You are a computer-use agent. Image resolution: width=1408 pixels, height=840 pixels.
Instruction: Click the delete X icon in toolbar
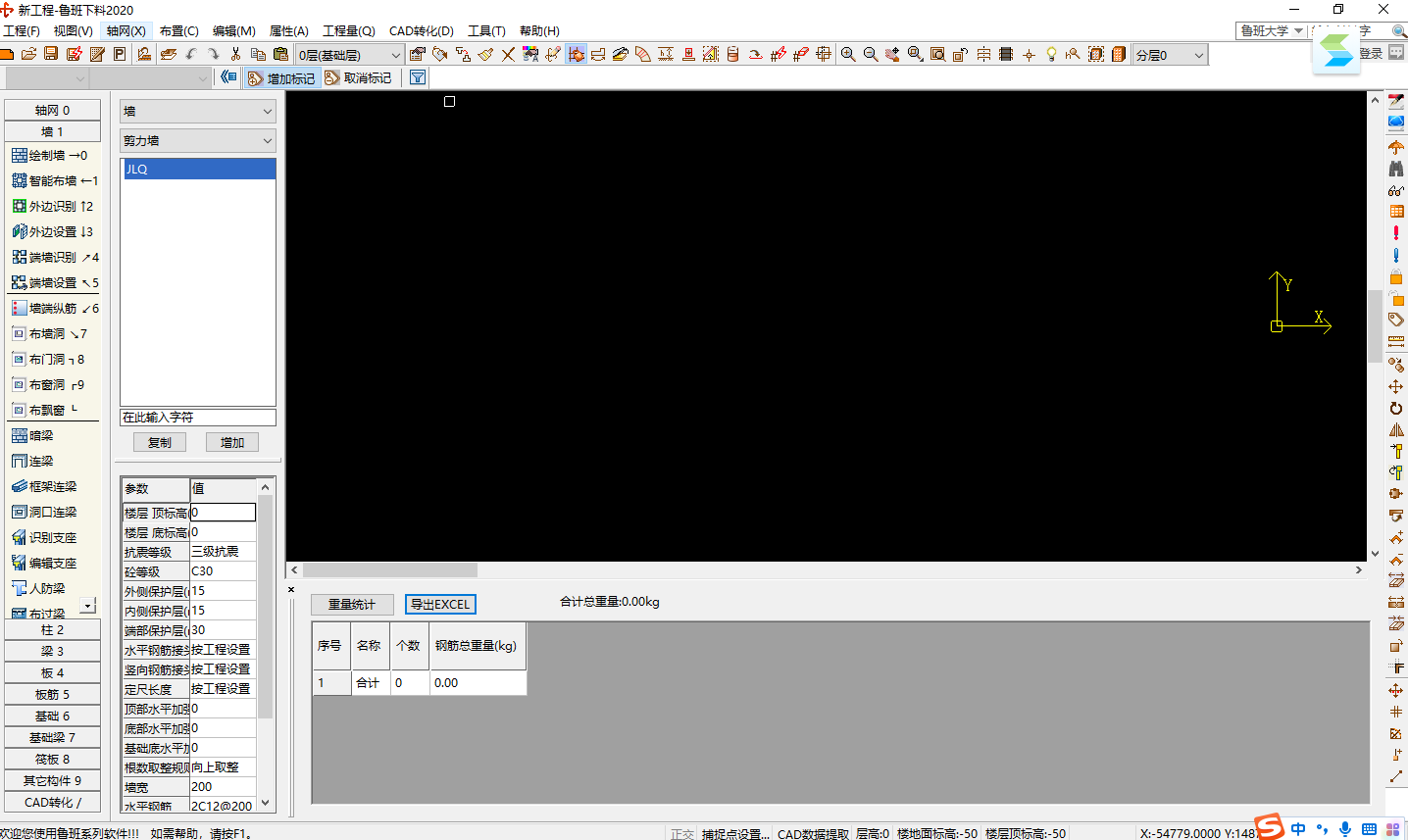point(508,54)
